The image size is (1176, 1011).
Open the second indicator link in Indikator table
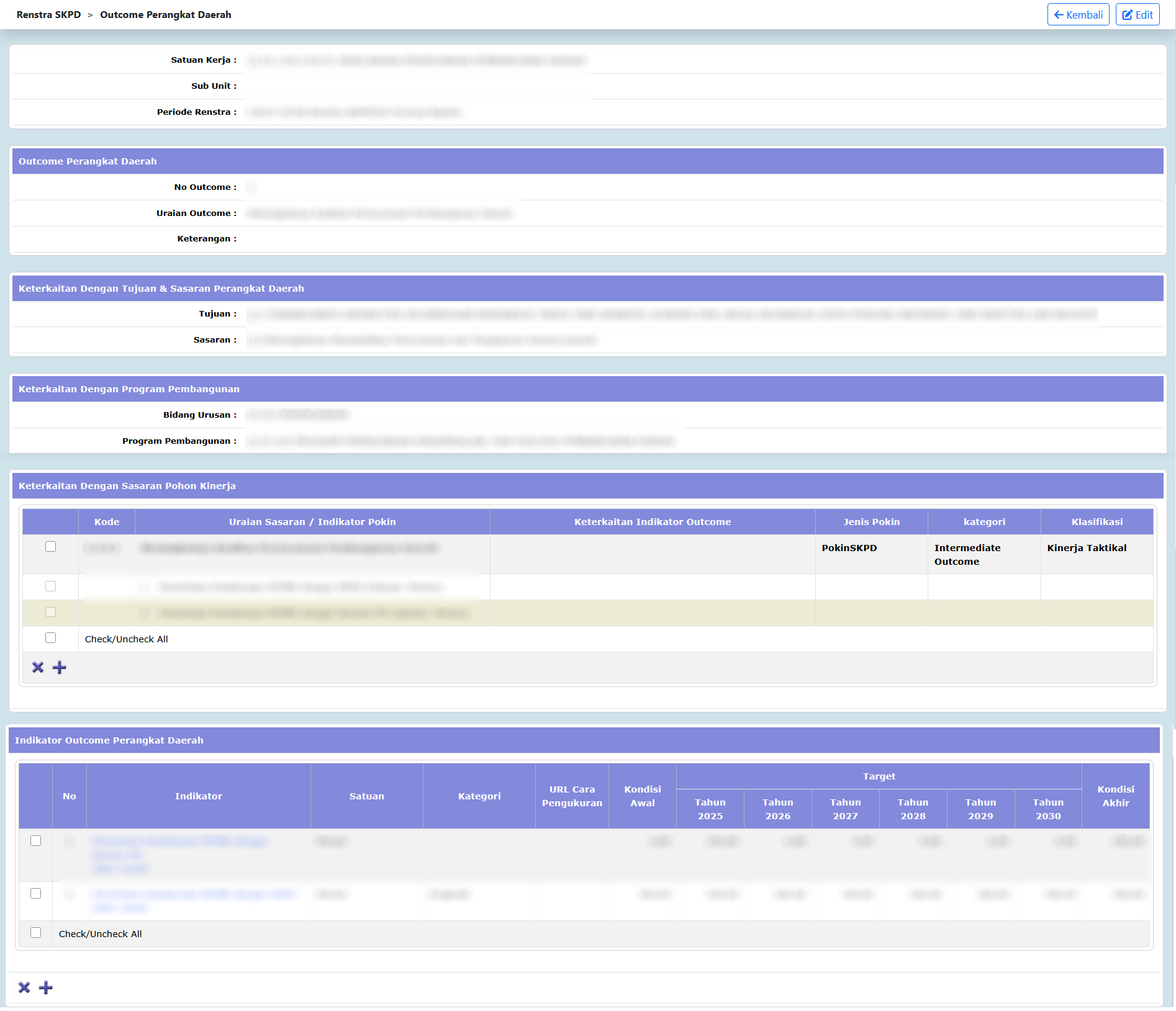pyautogui.click(x=193, y=894)
